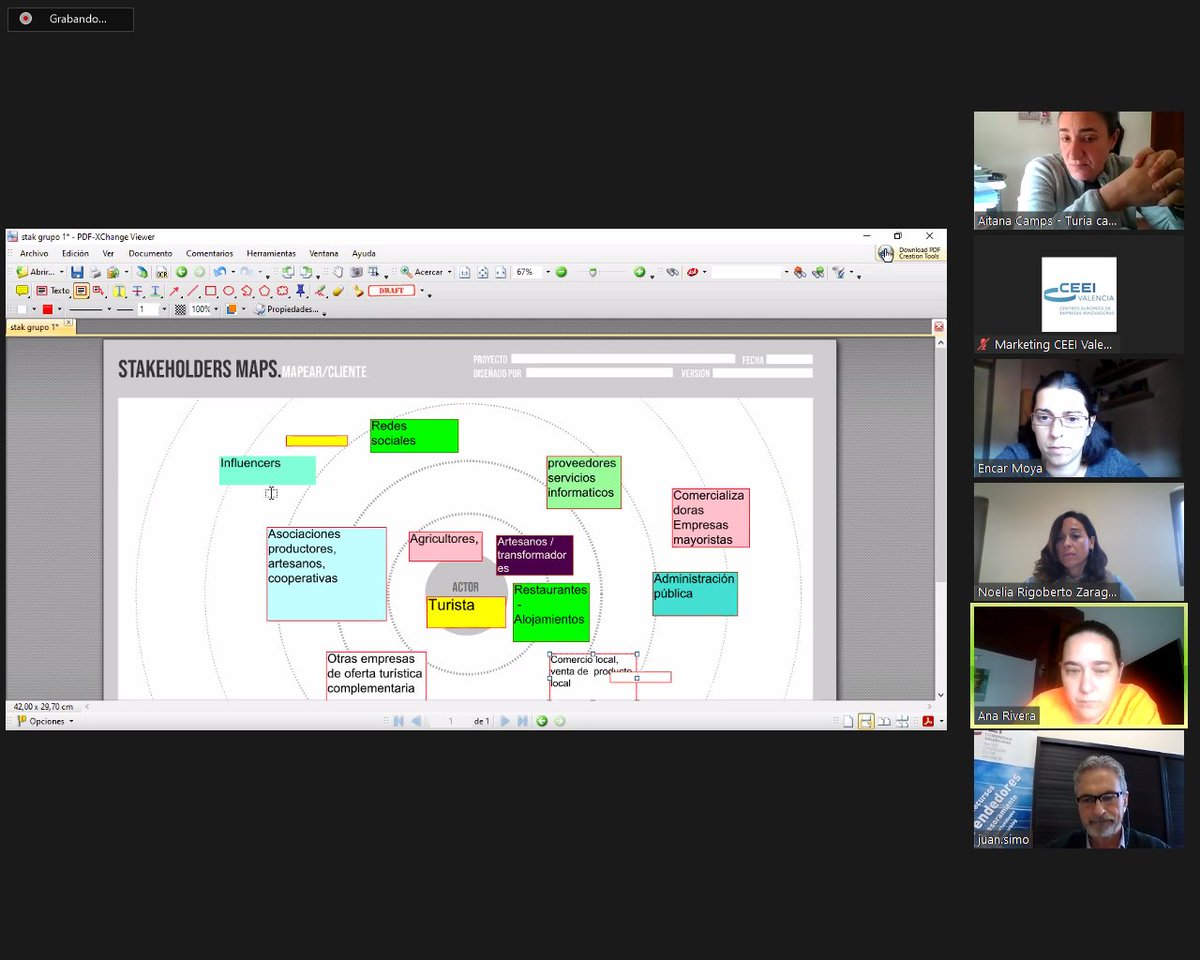
Task: Open the binoculars Find tool
Action: [672, 272]
